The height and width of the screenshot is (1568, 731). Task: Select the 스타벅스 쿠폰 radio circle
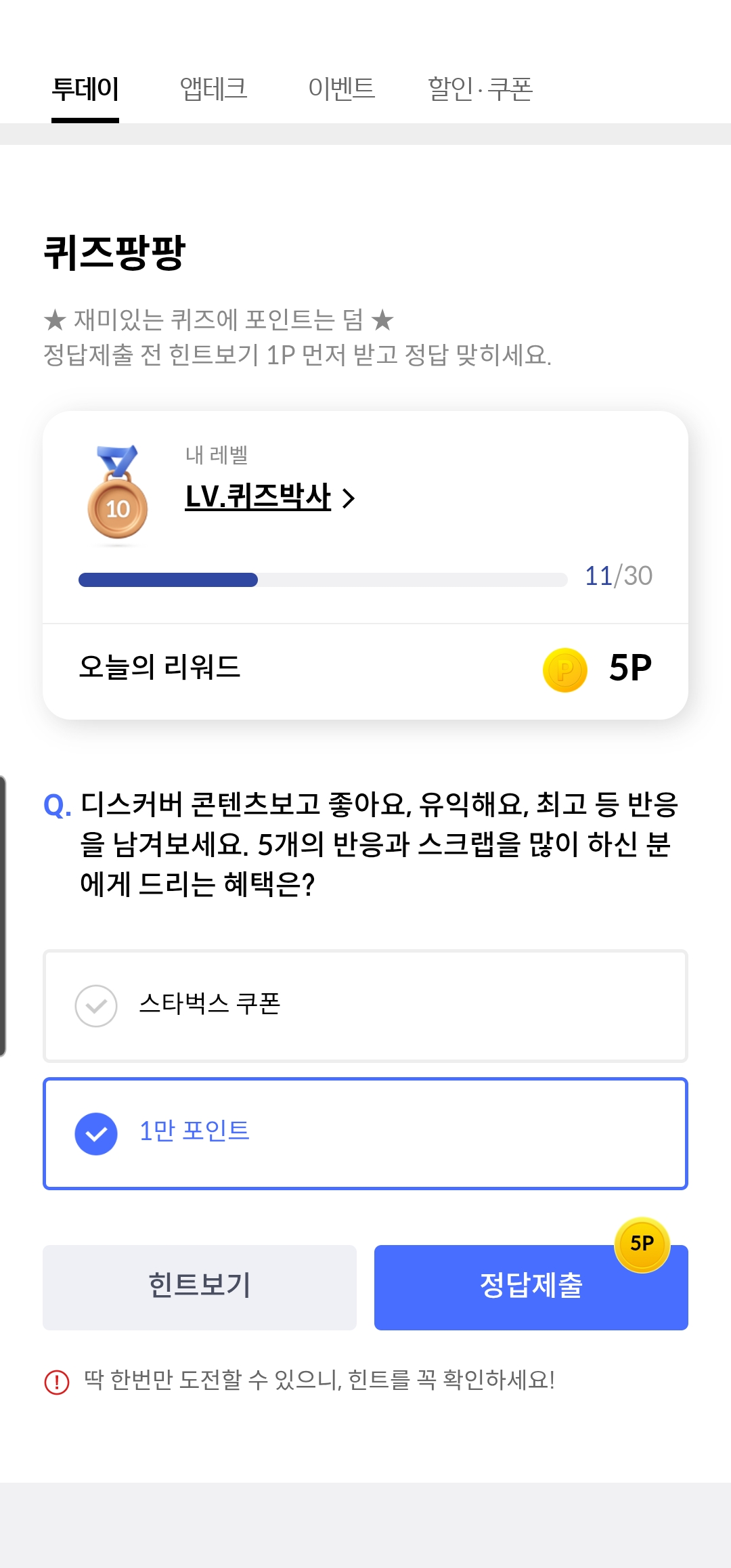[x=96, y=1006]
